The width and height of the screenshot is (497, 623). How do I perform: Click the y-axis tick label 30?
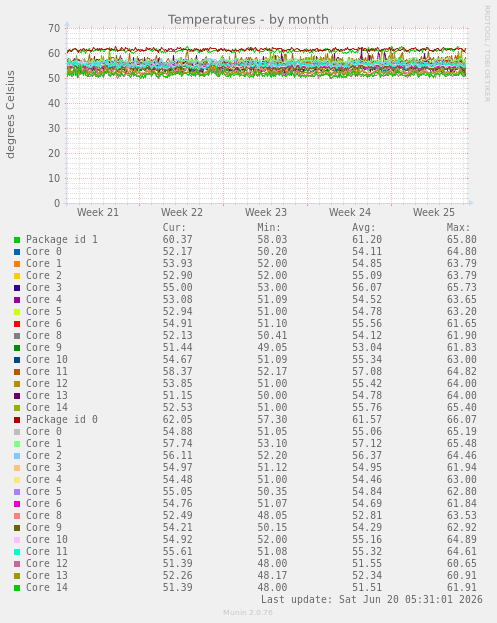tap(54, 128)
